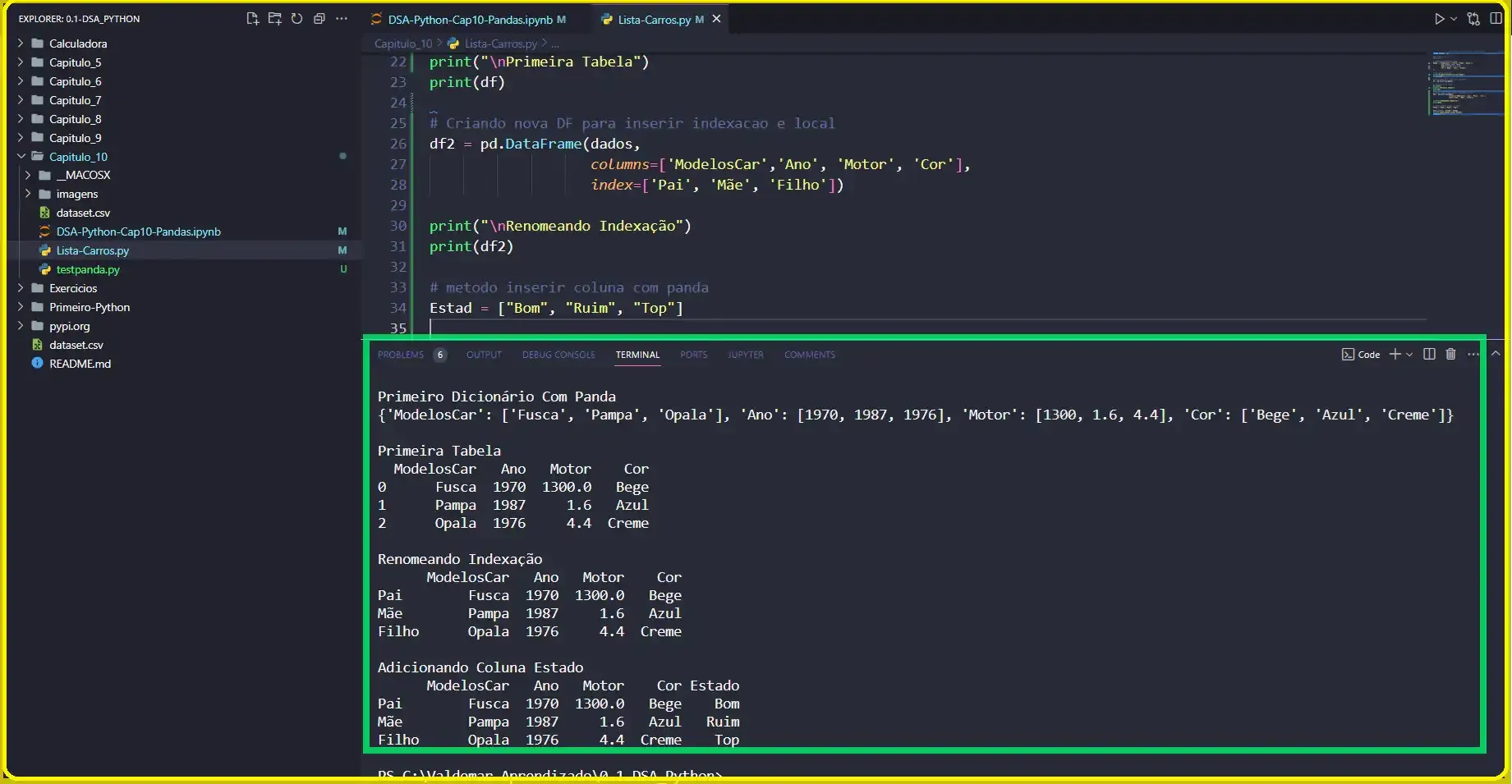Click the New File icon in Explorer
This screenshot has height=784, width=1512.
tap(252, 18)
